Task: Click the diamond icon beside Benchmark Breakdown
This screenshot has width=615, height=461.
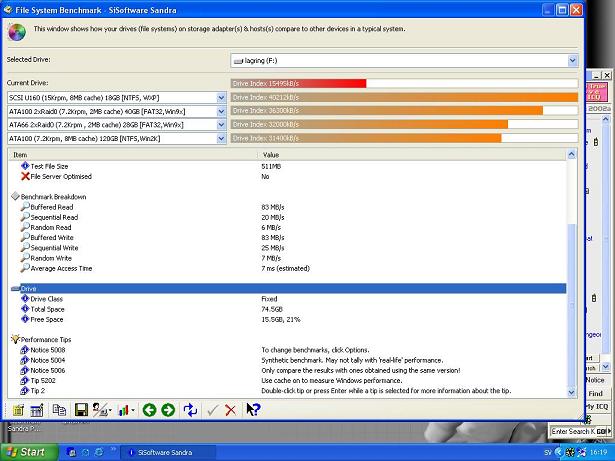Action: coord(15,196)
